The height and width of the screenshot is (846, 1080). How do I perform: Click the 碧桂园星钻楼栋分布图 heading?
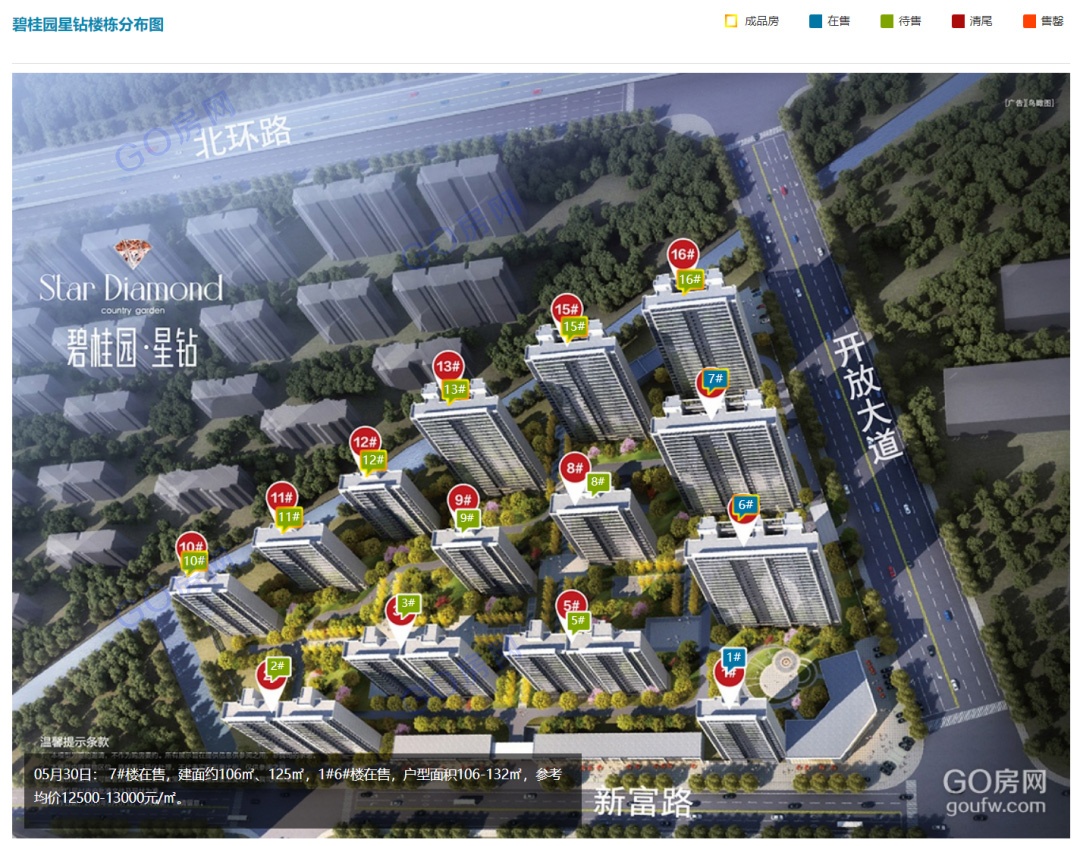click(x=88, y=25)
